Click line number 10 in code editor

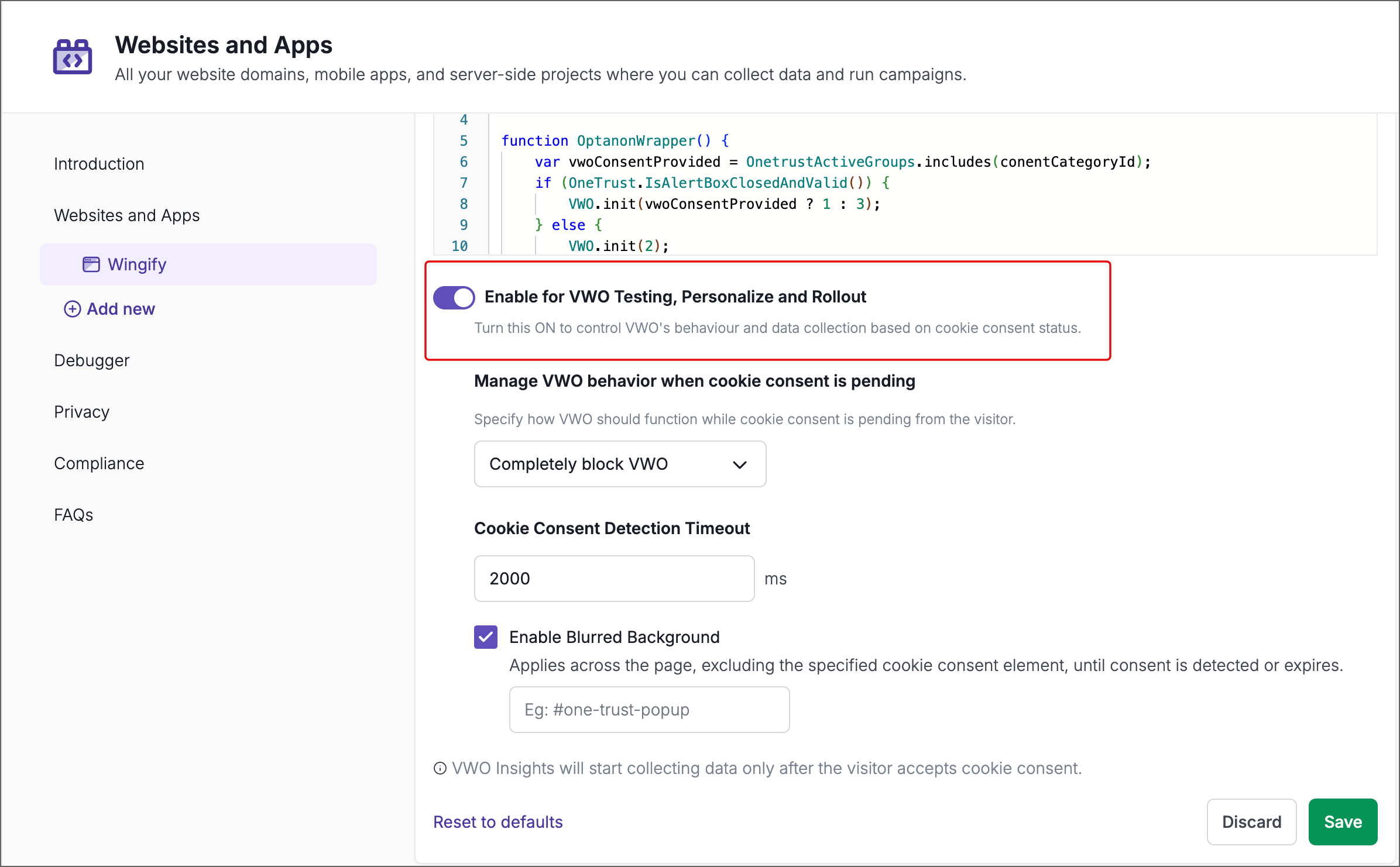459,246
